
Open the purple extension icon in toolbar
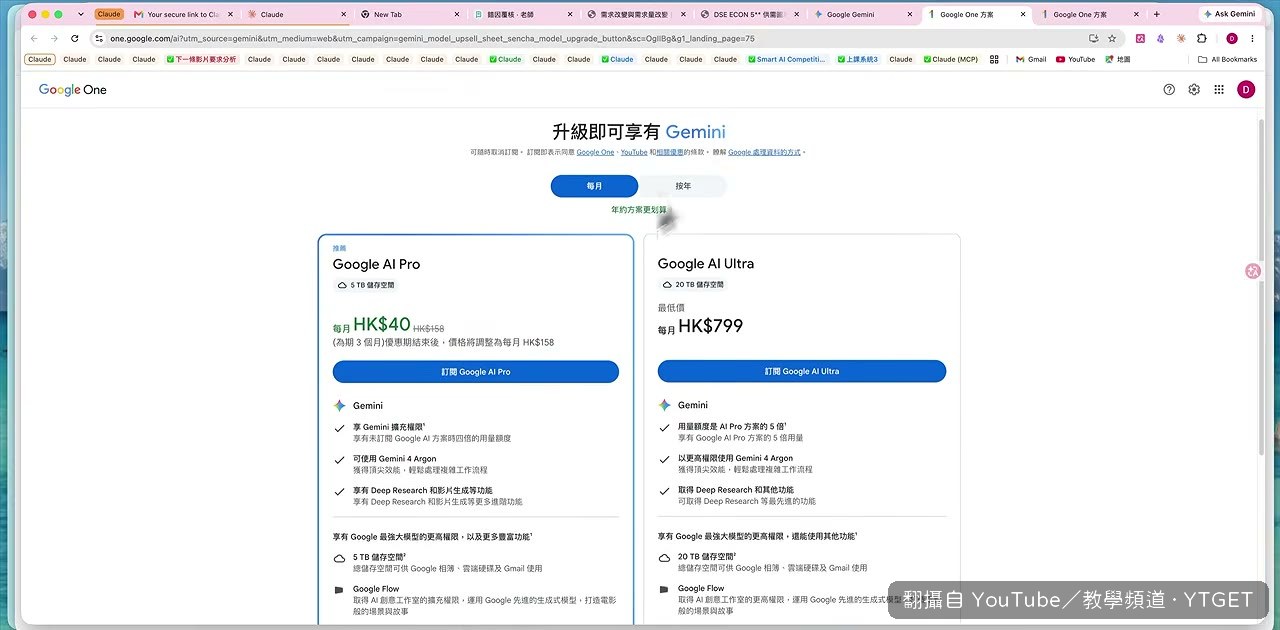pyautogui.click(x=1161, y=38)
